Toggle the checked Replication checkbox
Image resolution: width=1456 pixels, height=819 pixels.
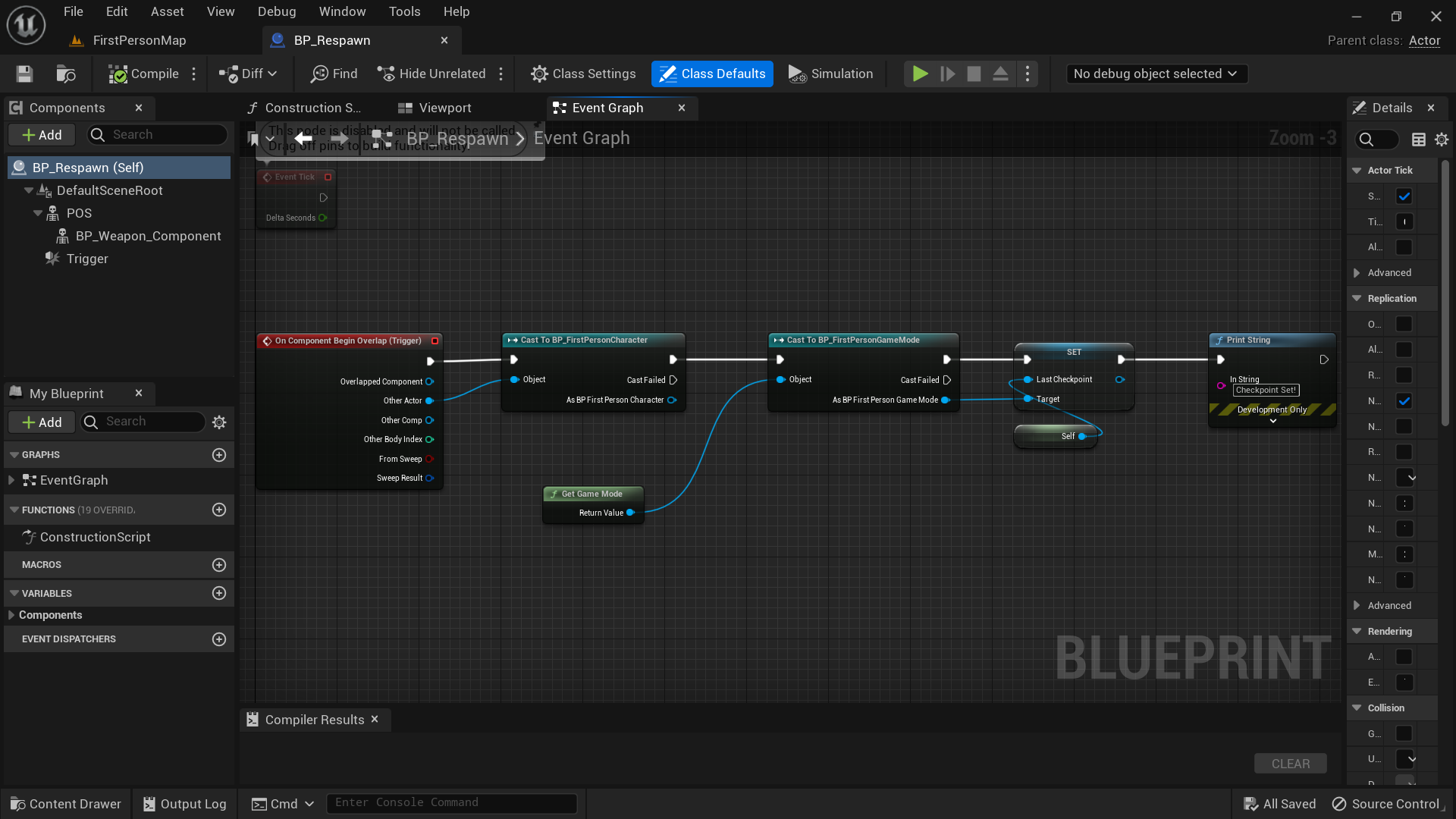(x=1404, y=400)
